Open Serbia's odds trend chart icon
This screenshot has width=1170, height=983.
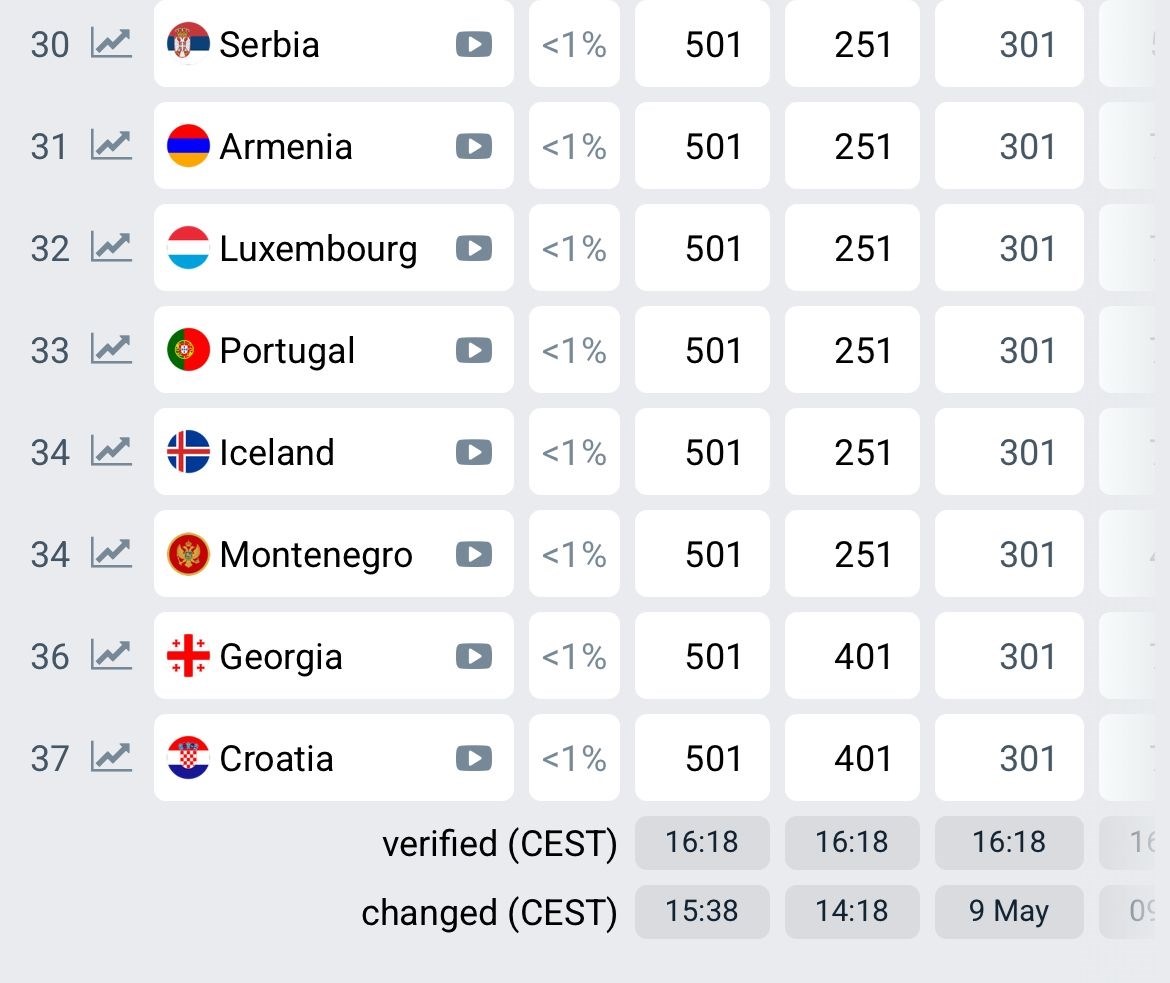(x=111, y=43)
